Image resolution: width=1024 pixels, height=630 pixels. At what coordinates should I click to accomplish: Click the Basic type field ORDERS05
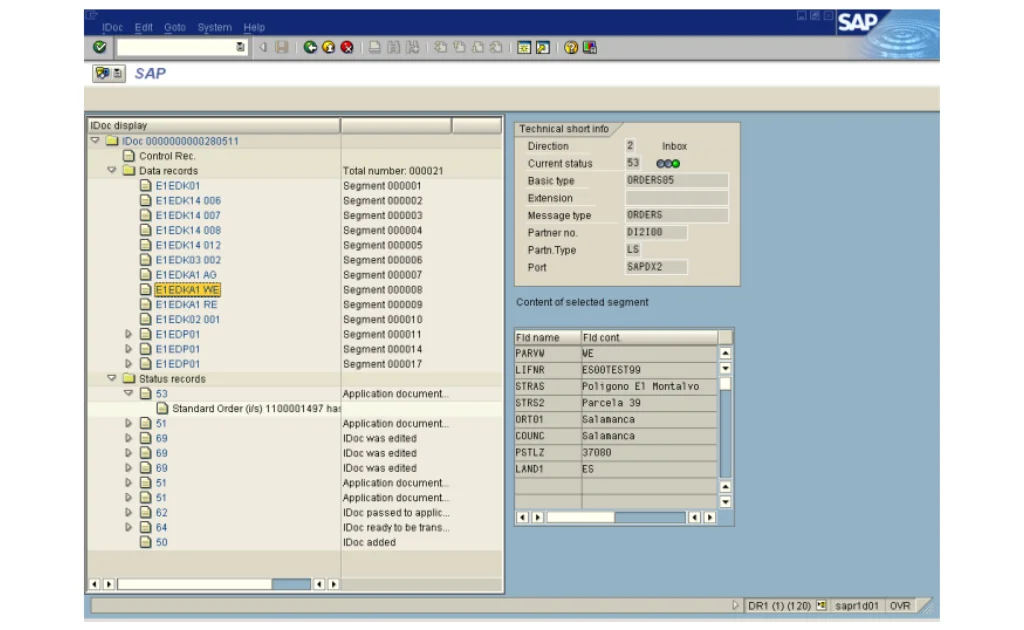click(677, 180)
